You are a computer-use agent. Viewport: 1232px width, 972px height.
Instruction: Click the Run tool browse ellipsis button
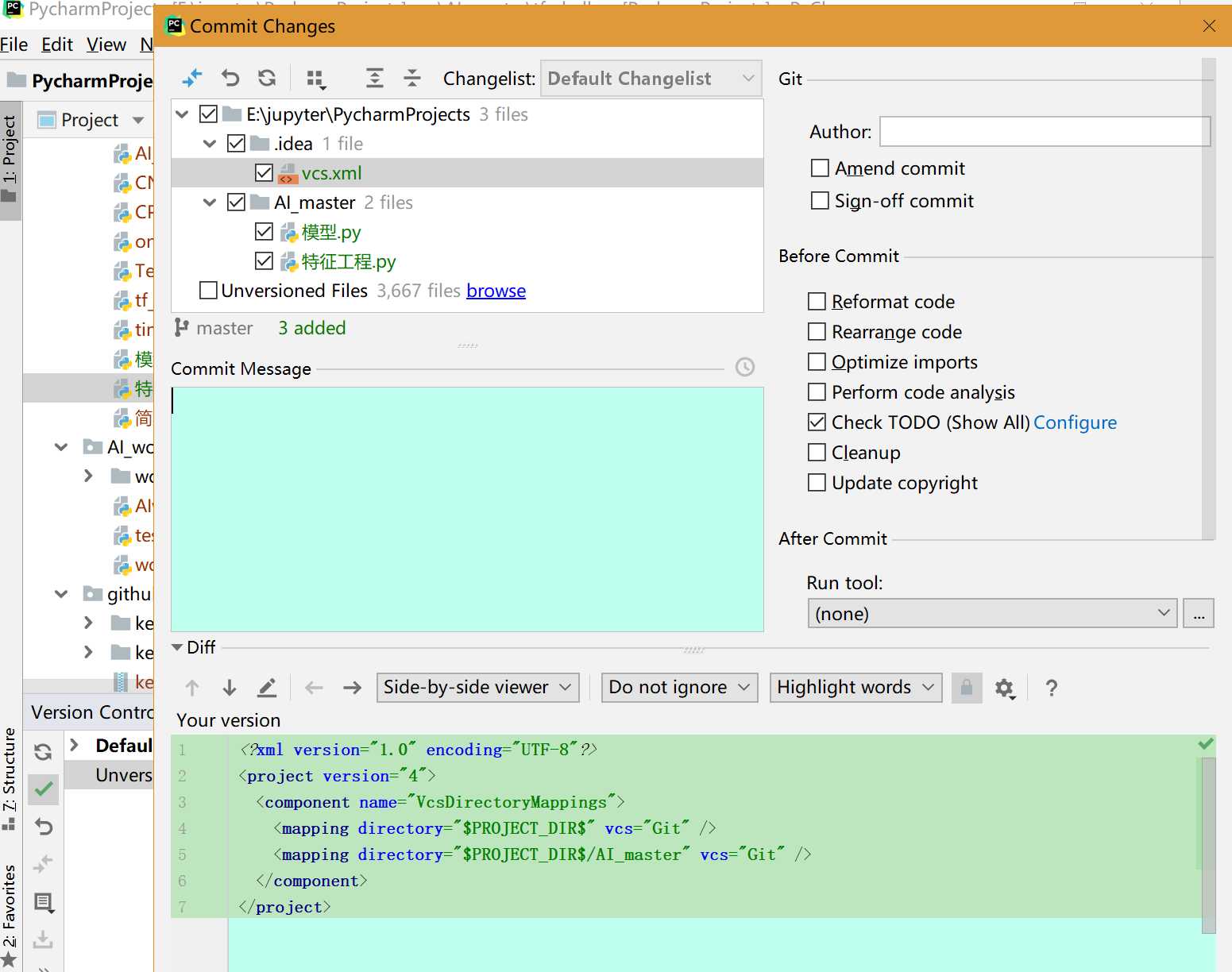[1198, 614]
